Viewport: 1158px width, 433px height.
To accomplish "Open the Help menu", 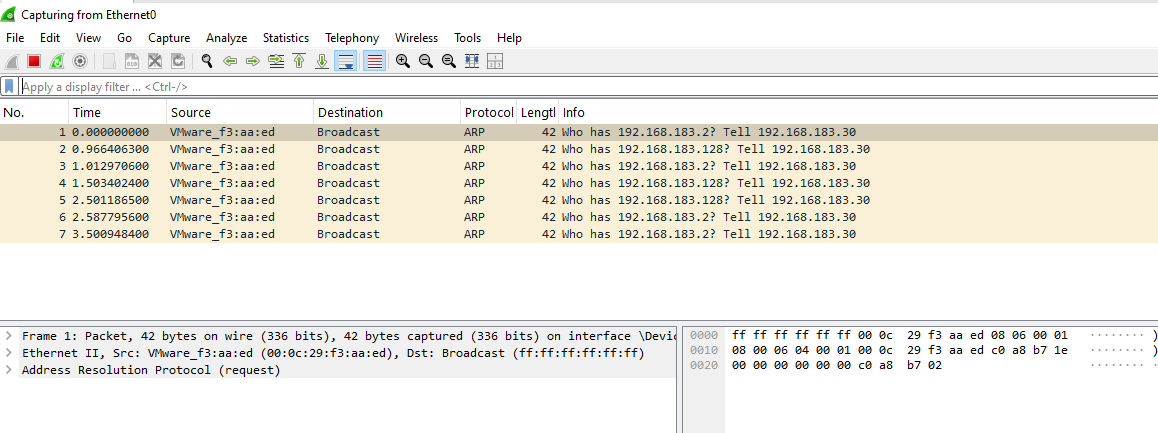I will pos(510,38).
